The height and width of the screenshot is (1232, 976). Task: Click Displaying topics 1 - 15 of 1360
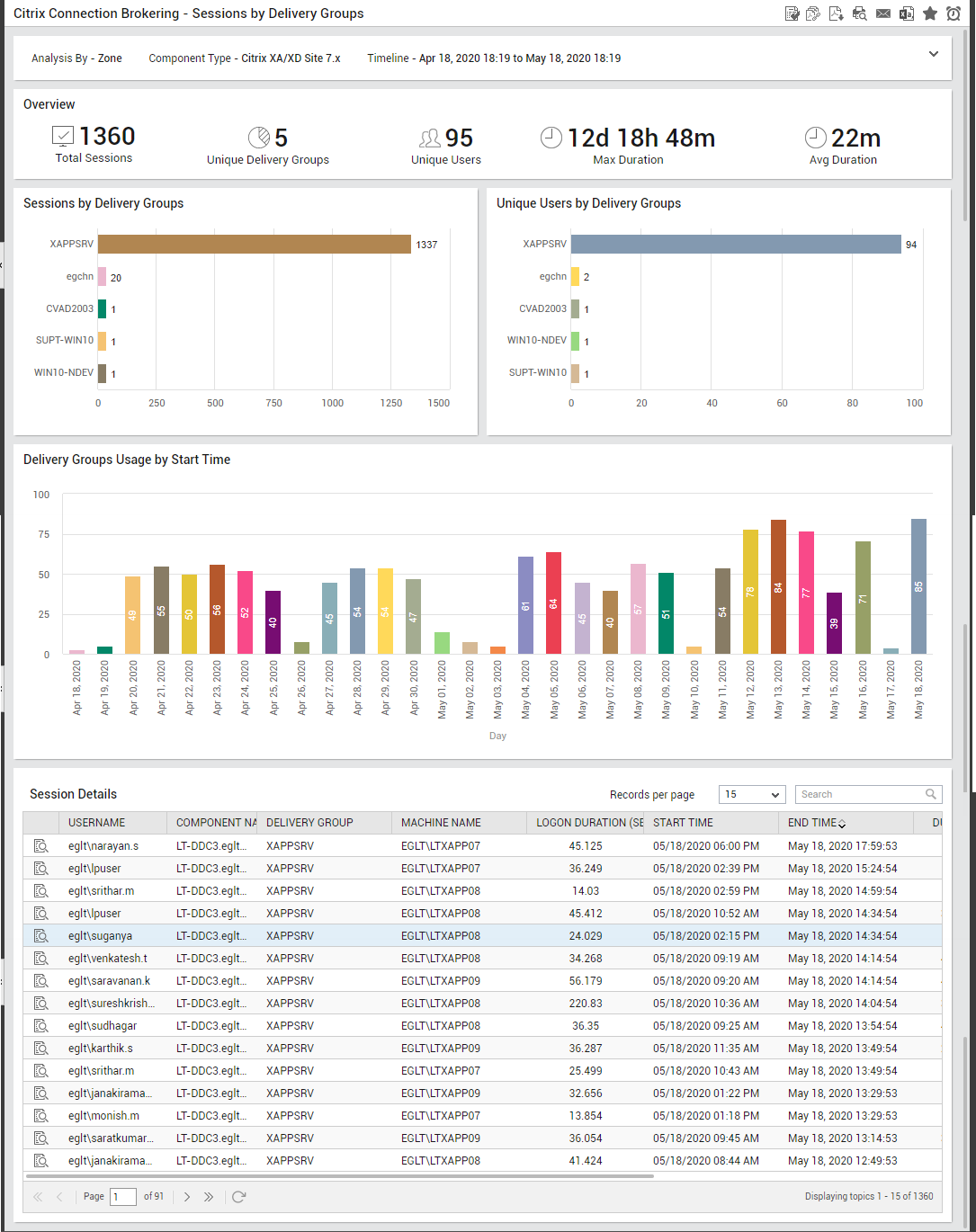coord(869,1196)
